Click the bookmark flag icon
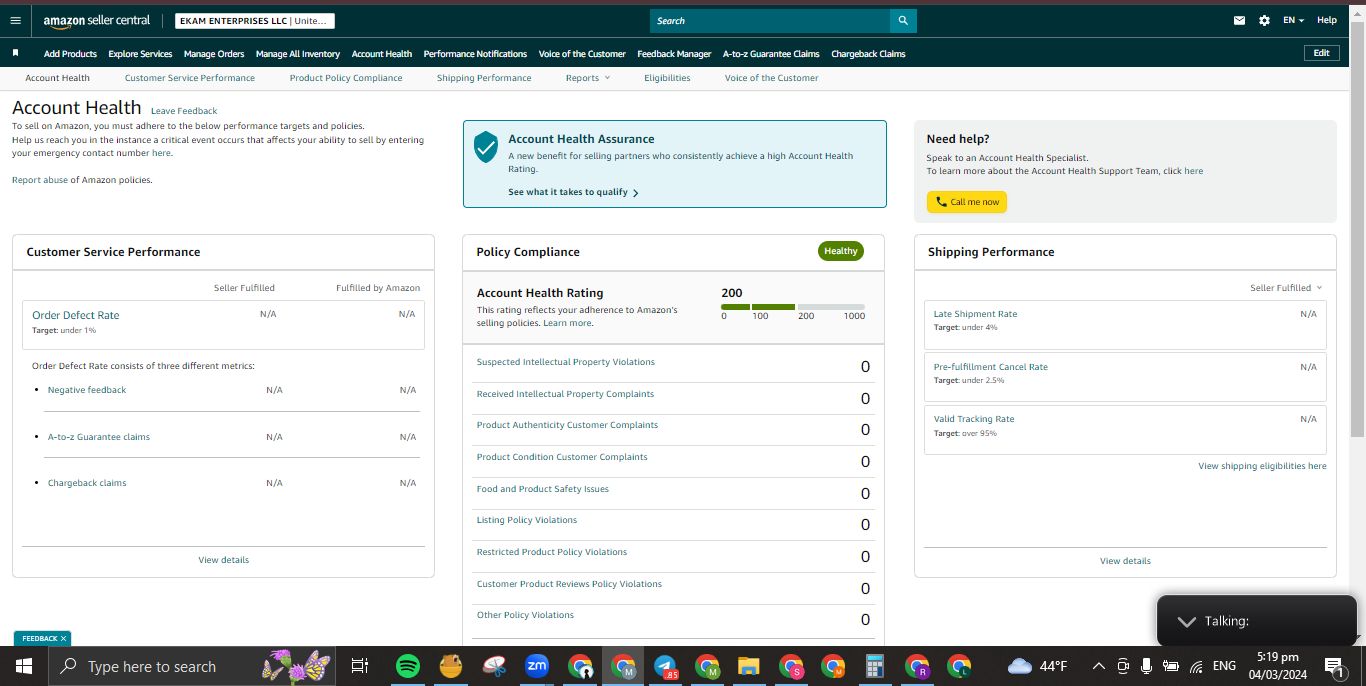This screenshot has width=1366, height=686. (x=15, y=53)
